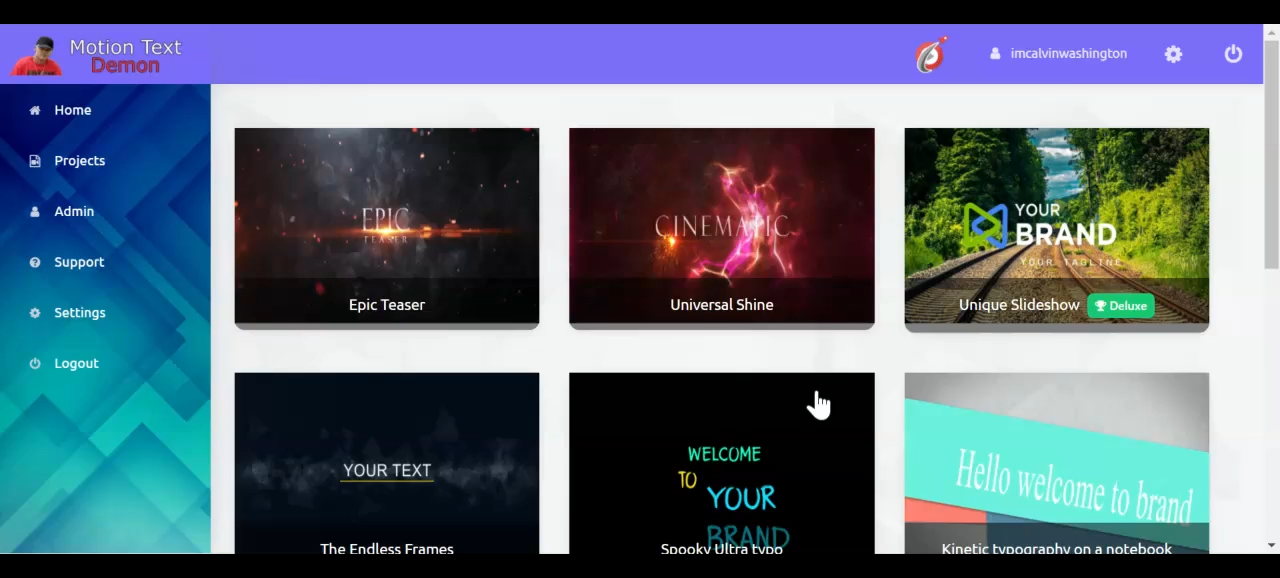Click the Logout power icon in sidebar
The height and width of the screenshot is (578, 1280).
(x=35, y=363)
